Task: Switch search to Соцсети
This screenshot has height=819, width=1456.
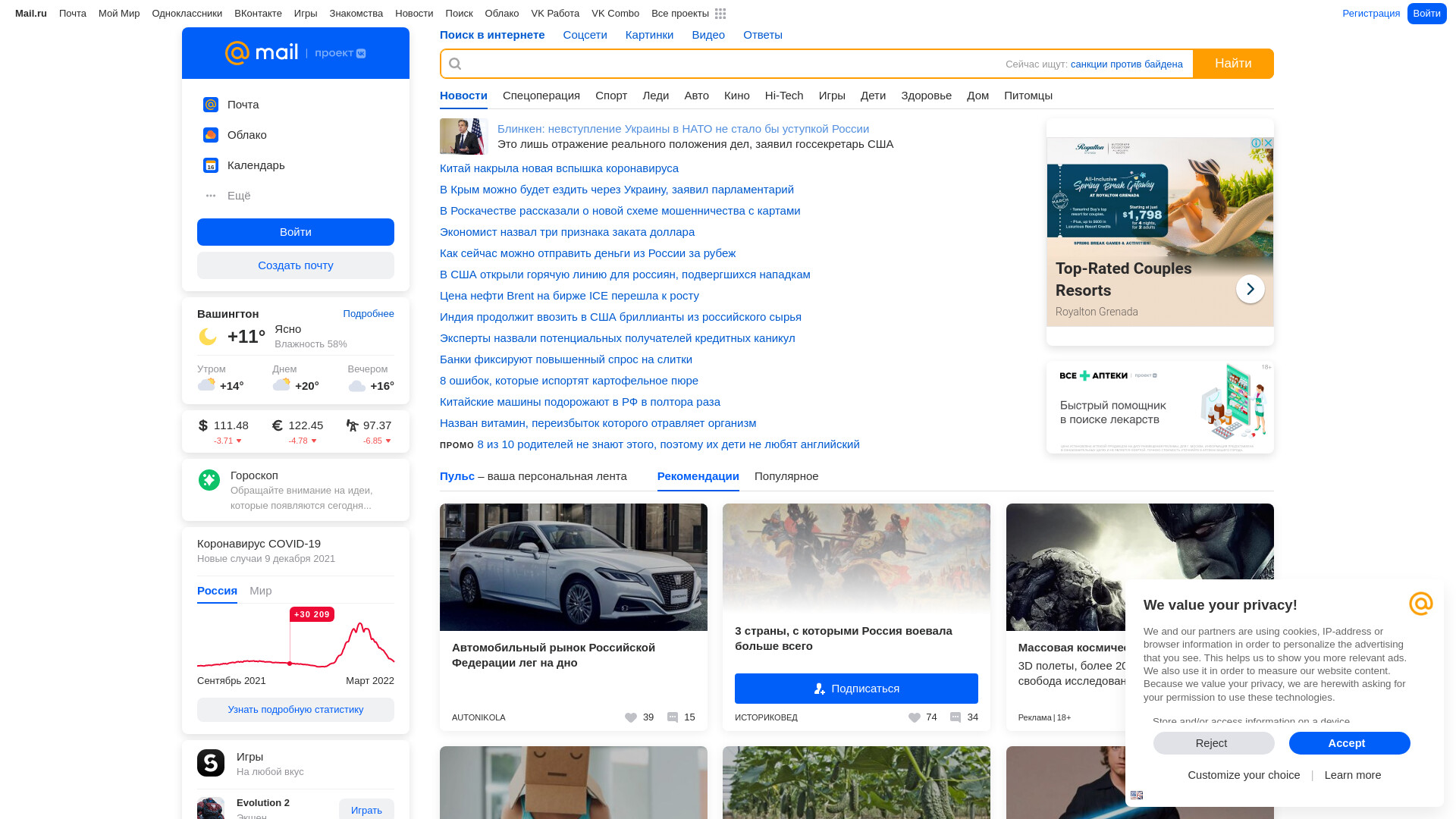Action: click(x=585, y=35)
